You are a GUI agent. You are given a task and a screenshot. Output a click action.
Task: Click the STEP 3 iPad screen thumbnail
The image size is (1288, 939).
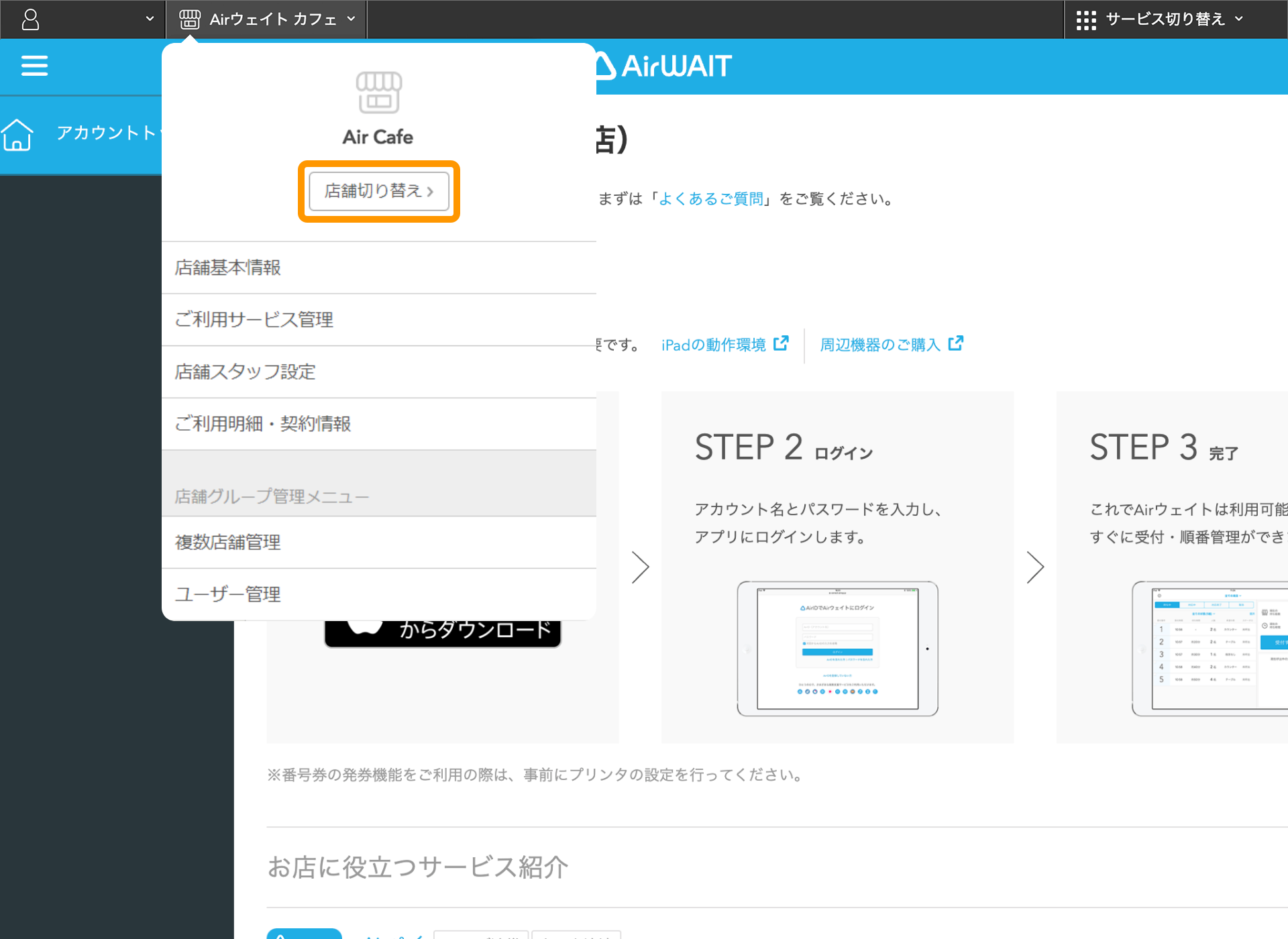coord(1210,649)
